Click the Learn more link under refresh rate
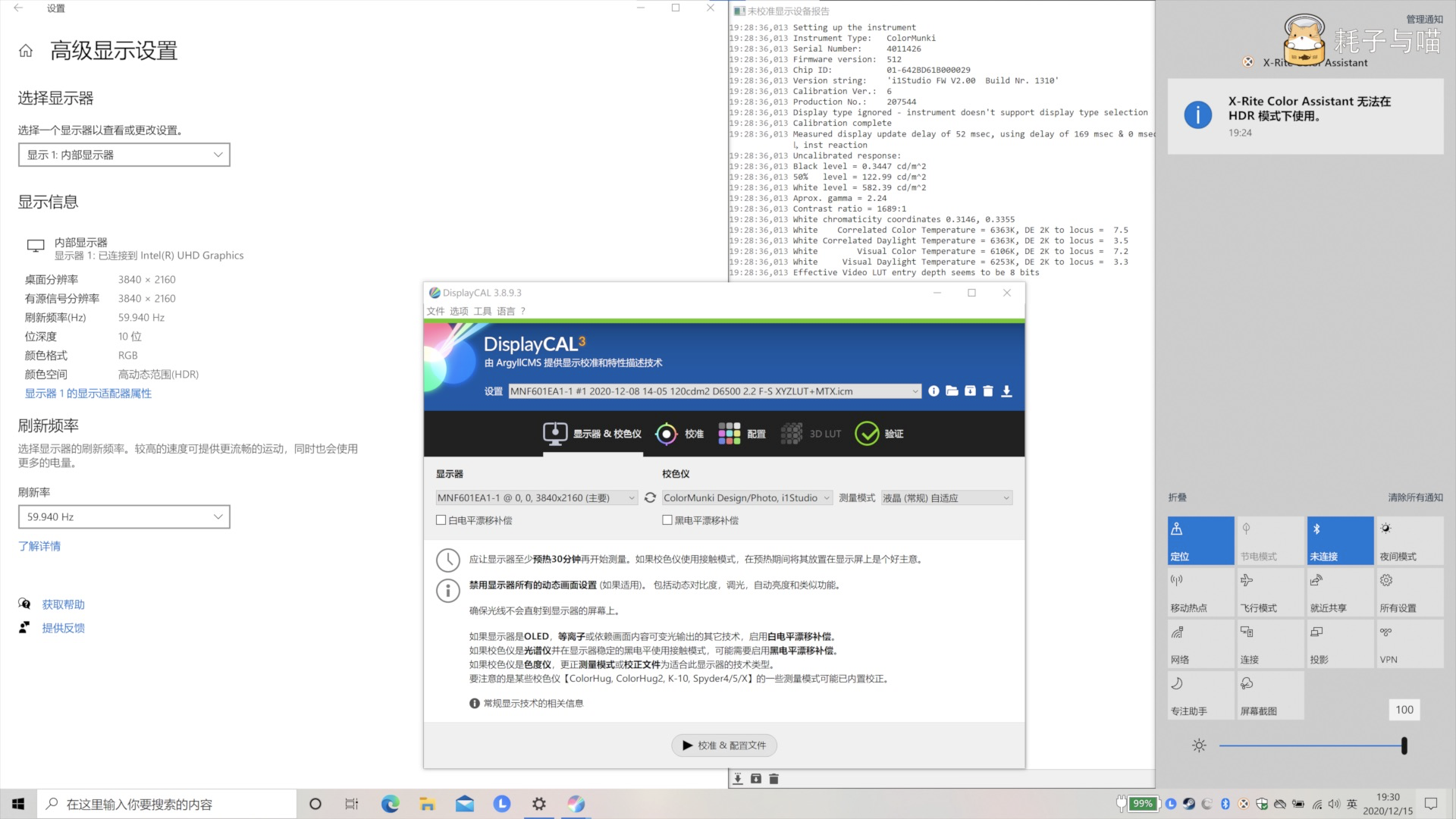This screenshot has width=1456, height=819. 39,546
